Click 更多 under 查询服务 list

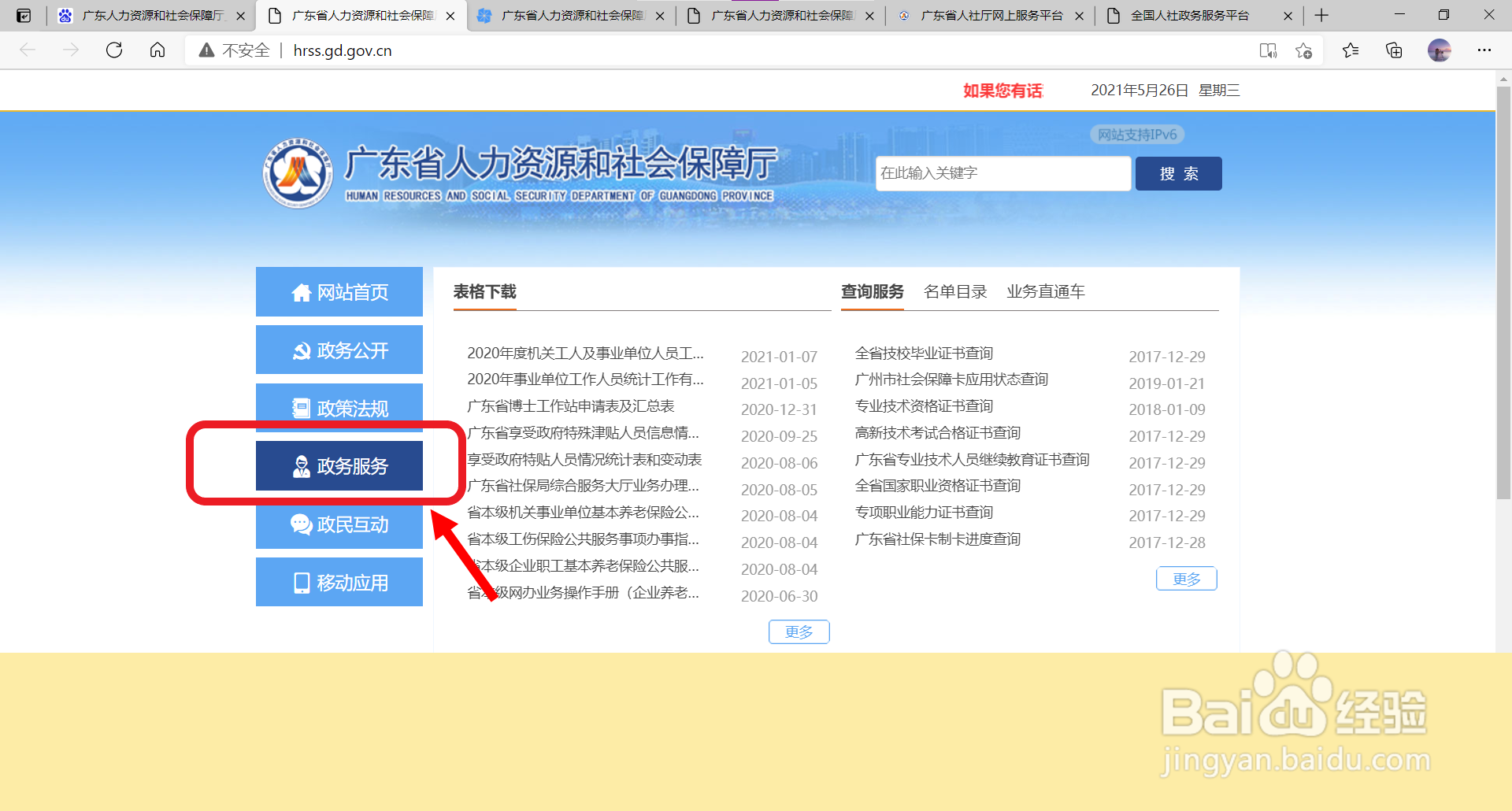pos(1187,579)
